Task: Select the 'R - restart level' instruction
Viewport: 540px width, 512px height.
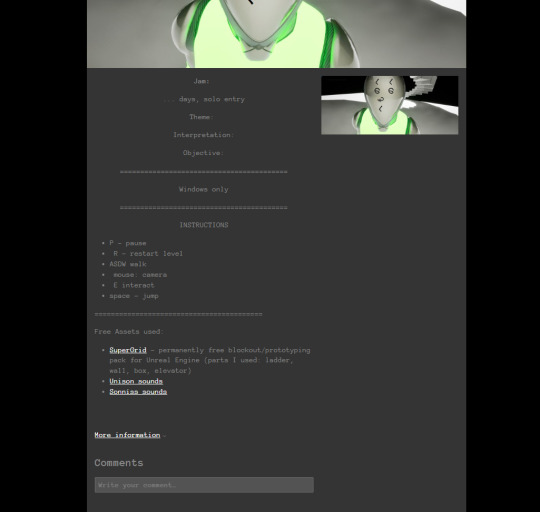Action: point(148,254)
